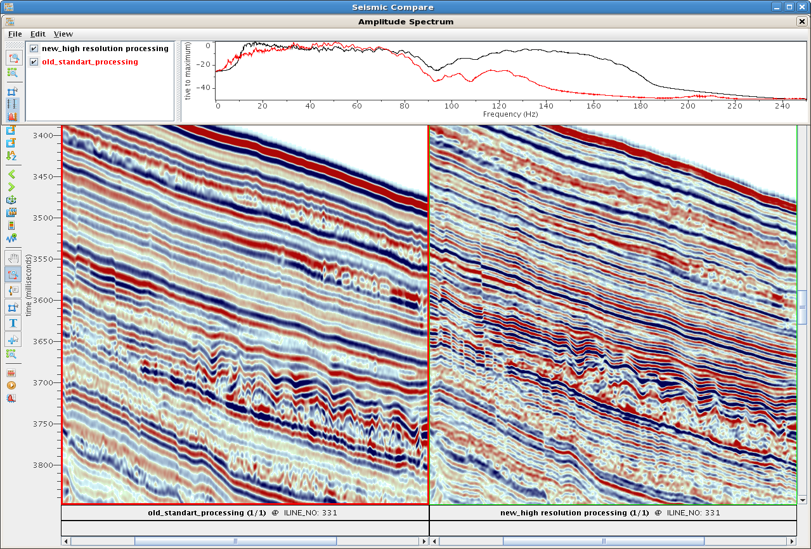This screenshot has height=549, width=811.
Task: Uncheck old_standart_processing checkbox
Action: tap(34, 62)
